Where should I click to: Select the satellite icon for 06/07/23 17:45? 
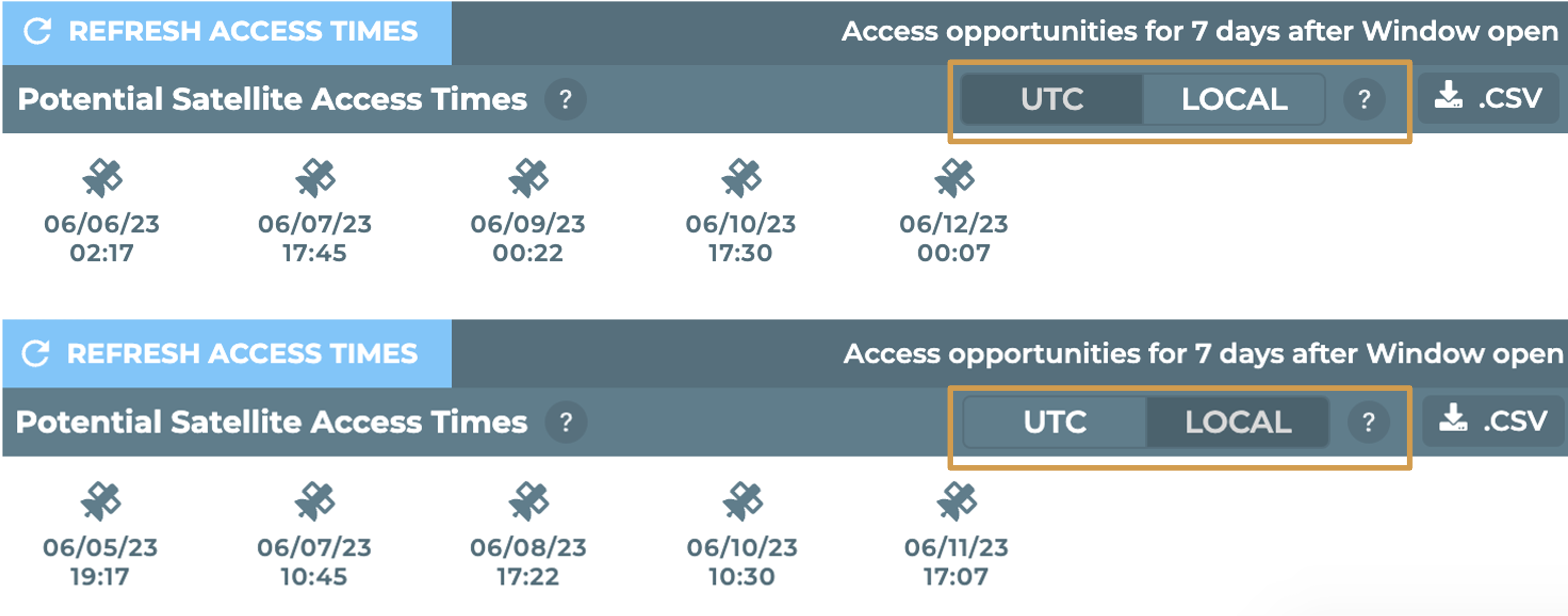tap(315, 179)
